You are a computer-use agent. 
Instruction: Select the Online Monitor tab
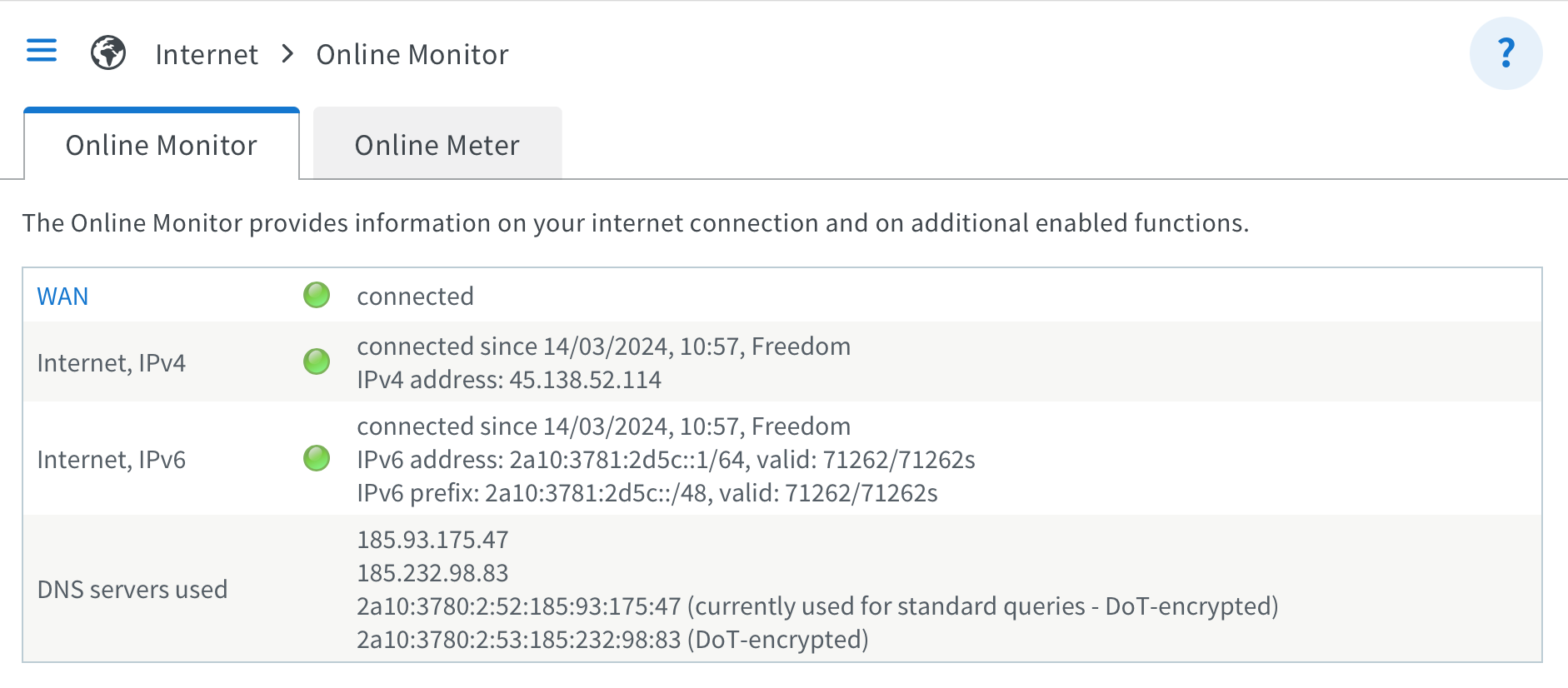[x=162, y=145]
